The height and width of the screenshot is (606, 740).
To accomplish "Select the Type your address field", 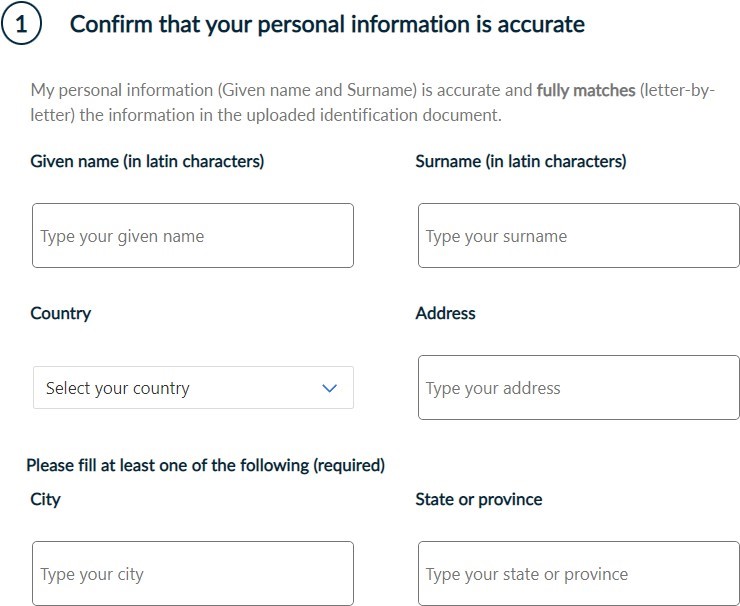I will (x=578, y=388).
